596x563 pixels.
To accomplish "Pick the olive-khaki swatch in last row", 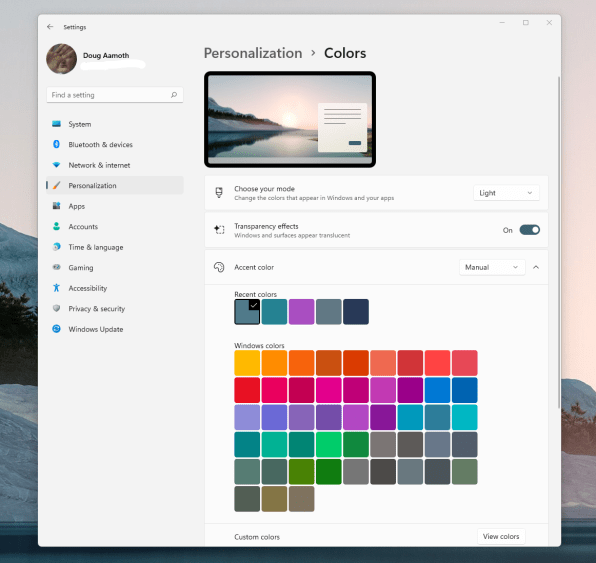I will [274, 499].
